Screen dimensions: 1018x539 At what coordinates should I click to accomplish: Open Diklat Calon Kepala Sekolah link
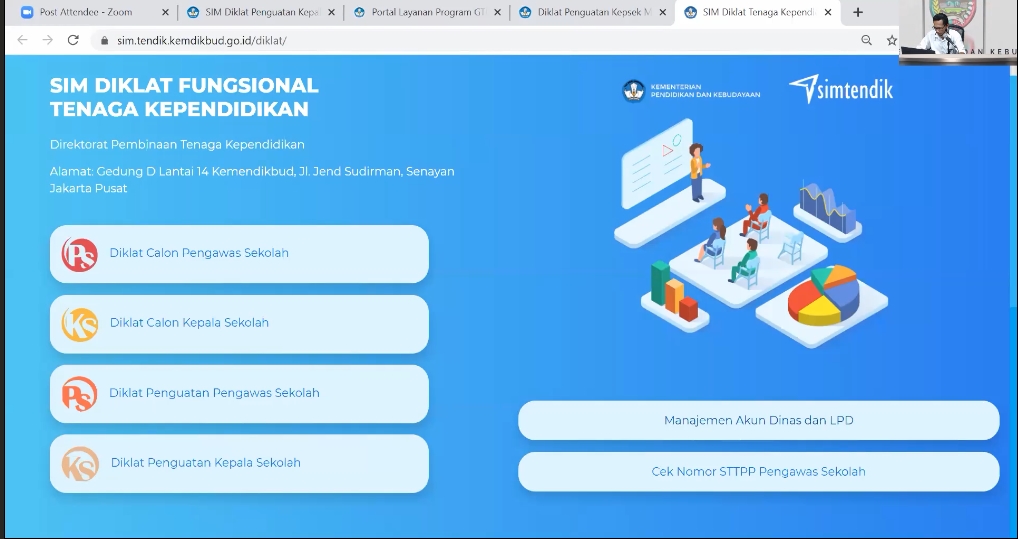coord(189,323)
